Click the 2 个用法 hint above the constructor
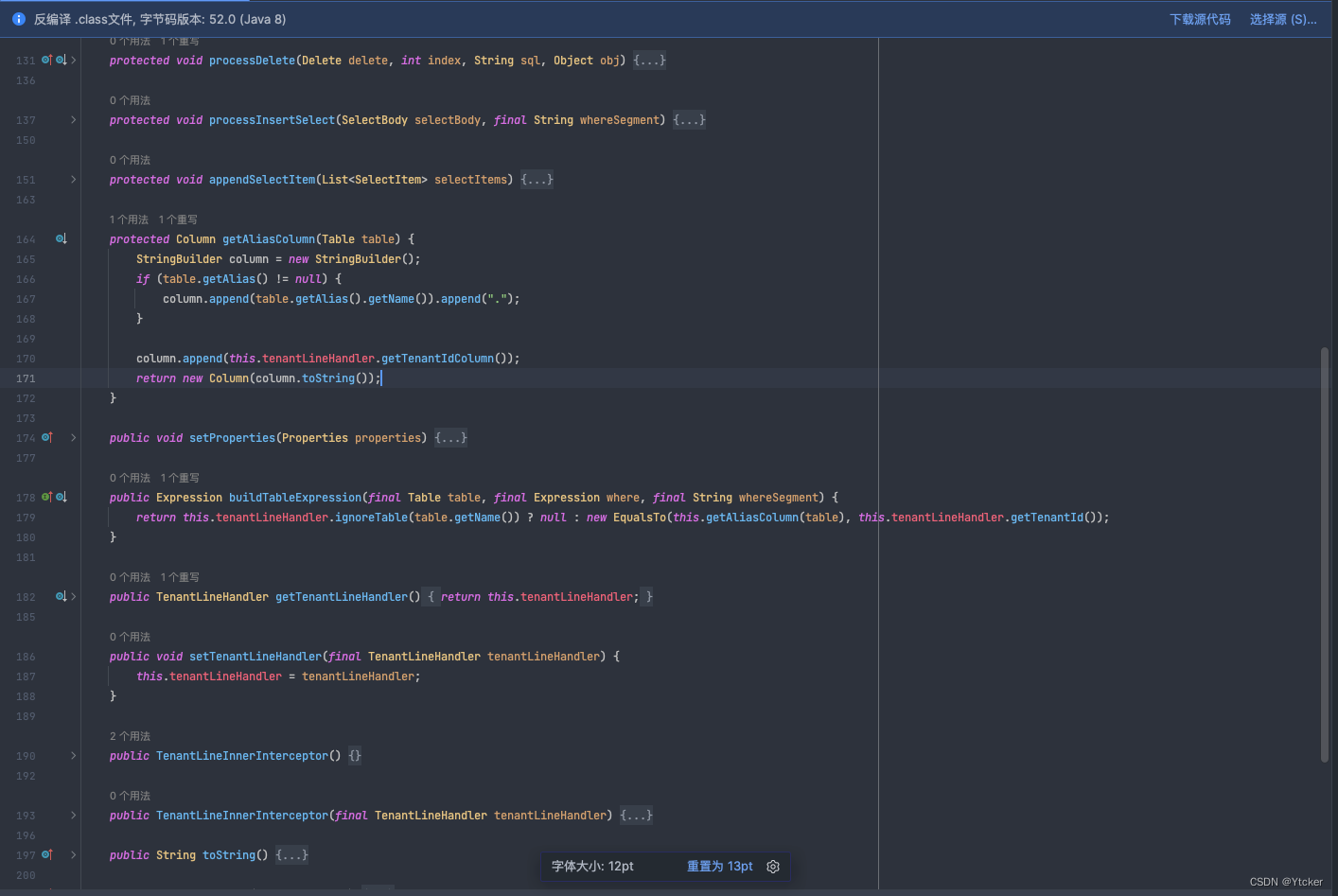The width and height of the screenshot is (1338, 896). click(x=130, y=736)
